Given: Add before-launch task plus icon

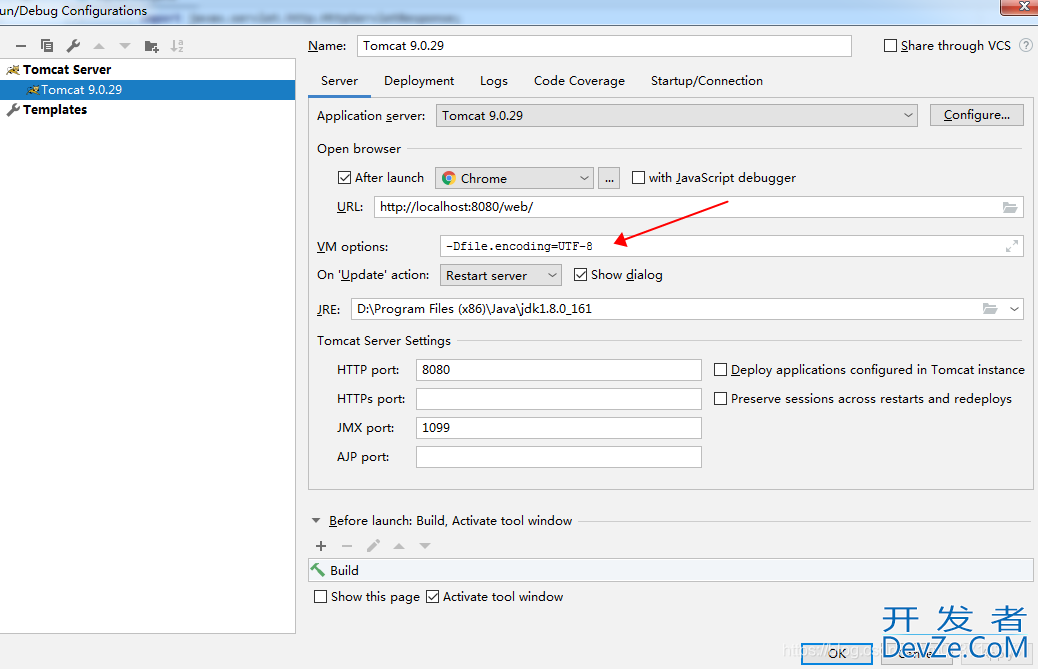Looking at the screenshot, I should click(321, 546).
